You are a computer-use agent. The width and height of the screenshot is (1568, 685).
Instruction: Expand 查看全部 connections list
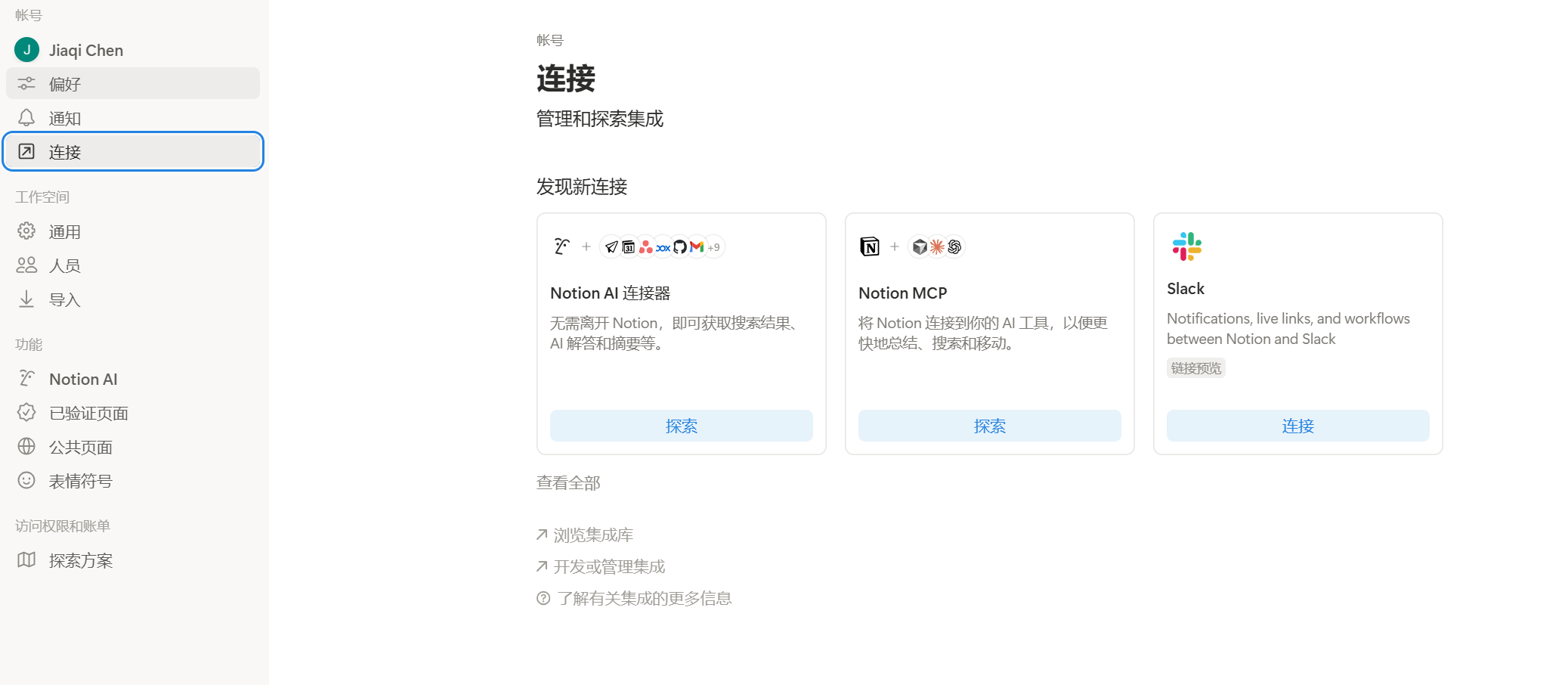click(x=568, y=483)
